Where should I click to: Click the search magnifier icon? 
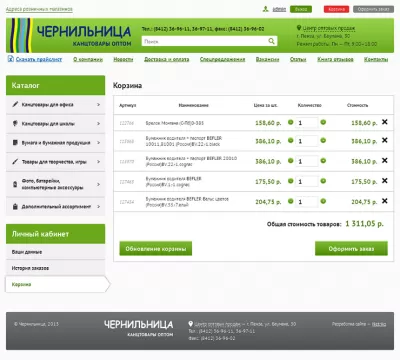coord(271,41)
